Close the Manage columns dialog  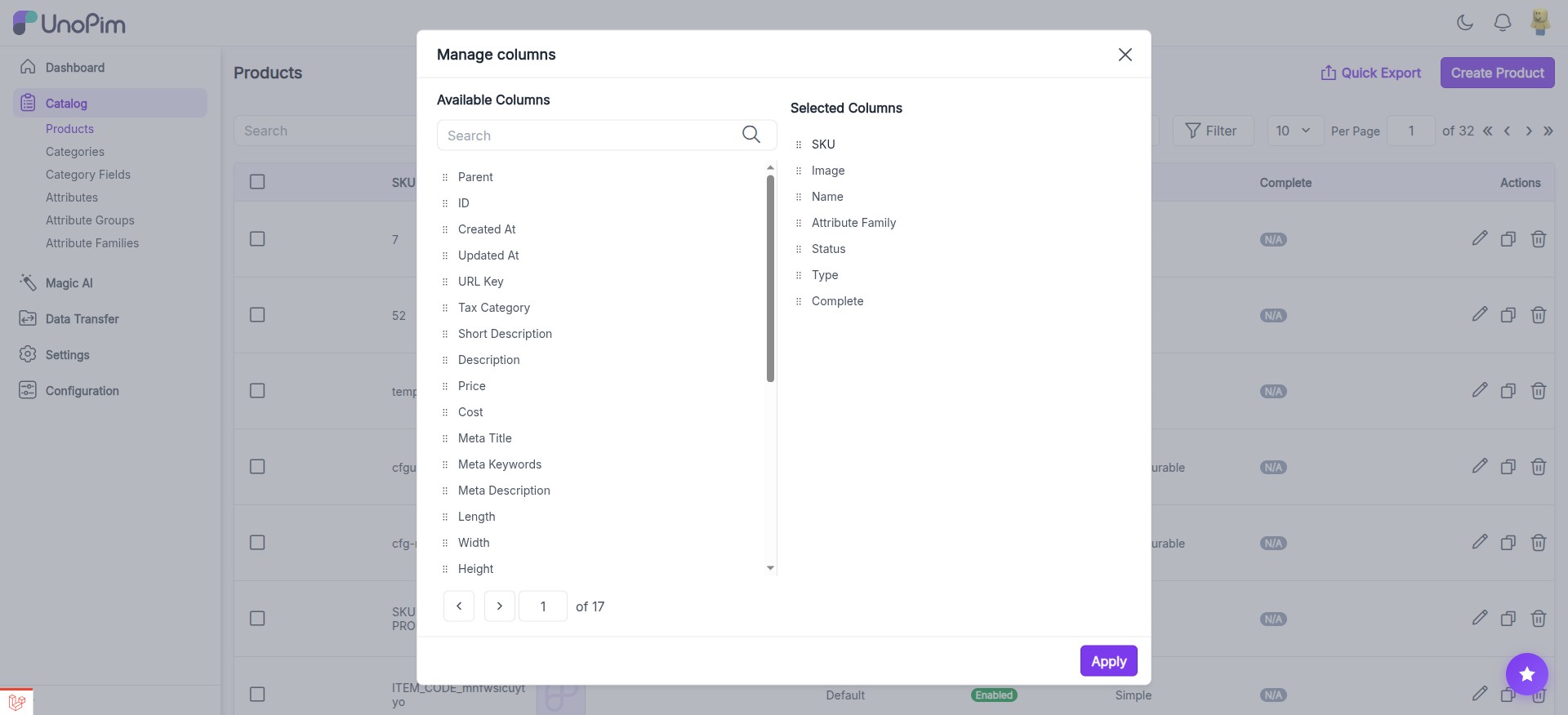(x=1125, y=55)
